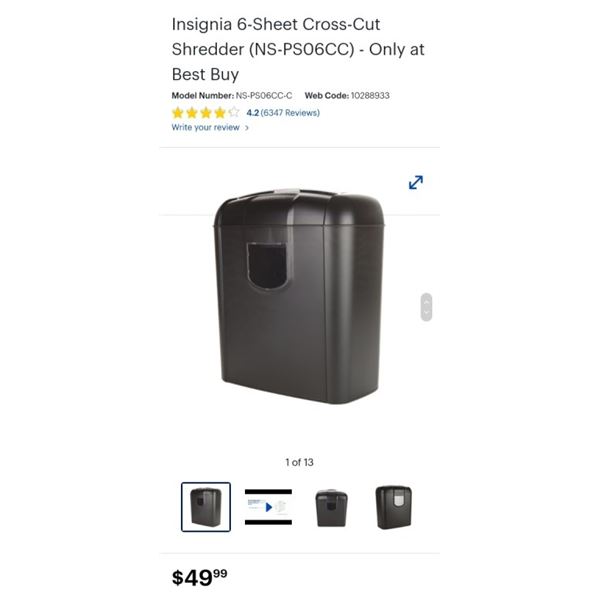Image resolution: width=600 pixels, height=600 pixels.
Task: Play the product video thumbnail
Action: point(268,507)
